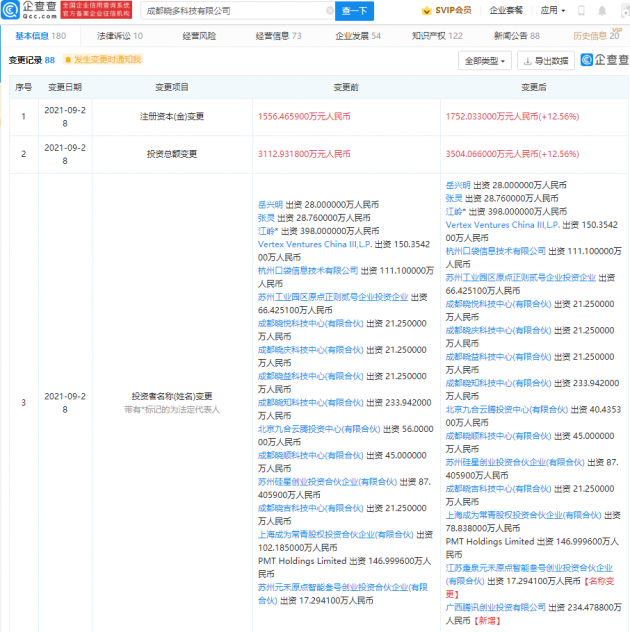
Task: Open 苏州硅星创业投资 in 变更前 column
Action: pos(327,482)
